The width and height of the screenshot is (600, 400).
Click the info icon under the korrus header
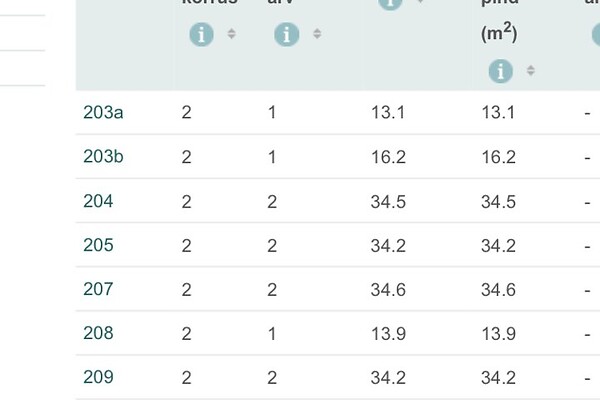tap(202, 35)
